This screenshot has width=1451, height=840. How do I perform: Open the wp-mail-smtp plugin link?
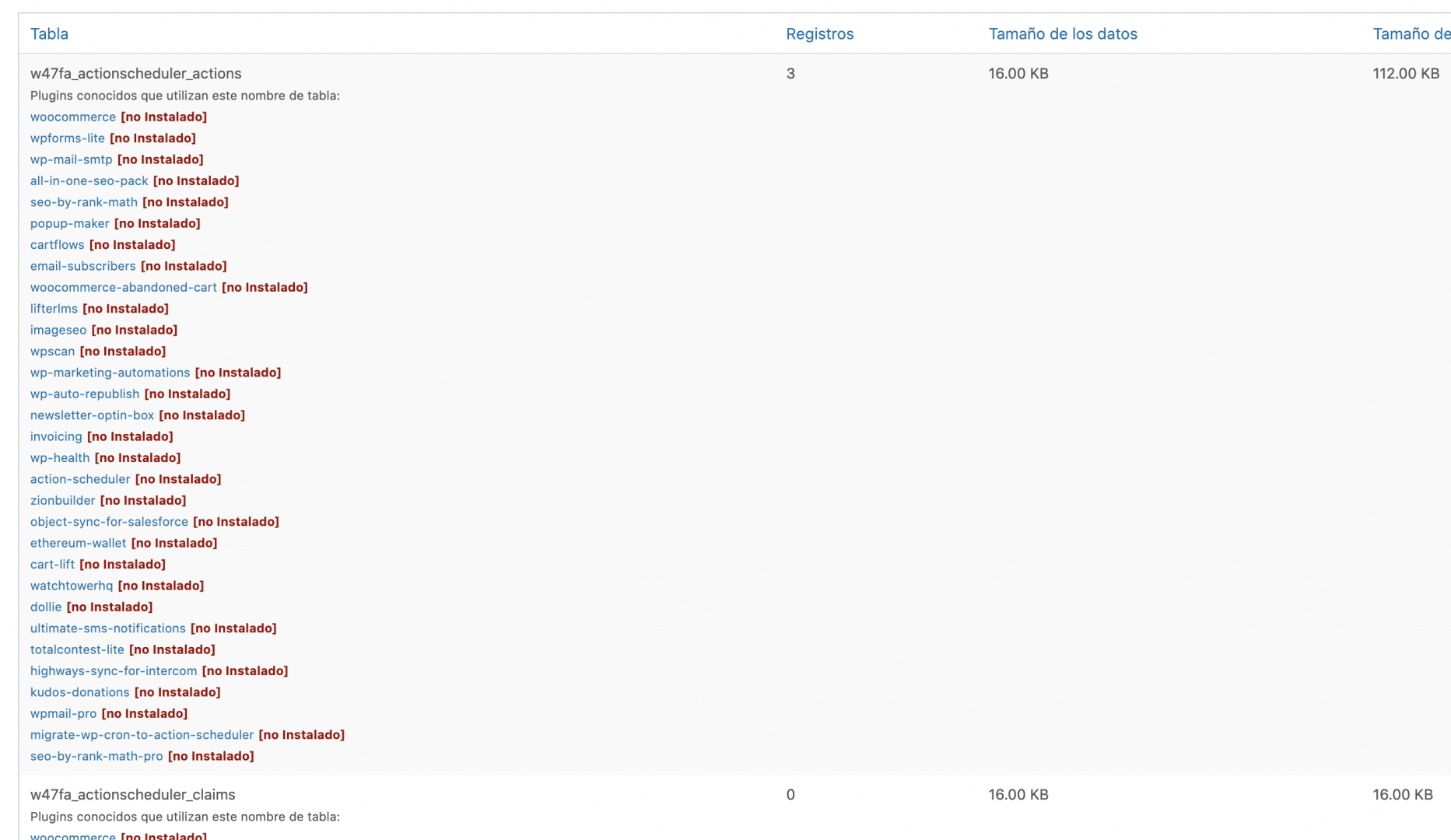tap(72, 159)
